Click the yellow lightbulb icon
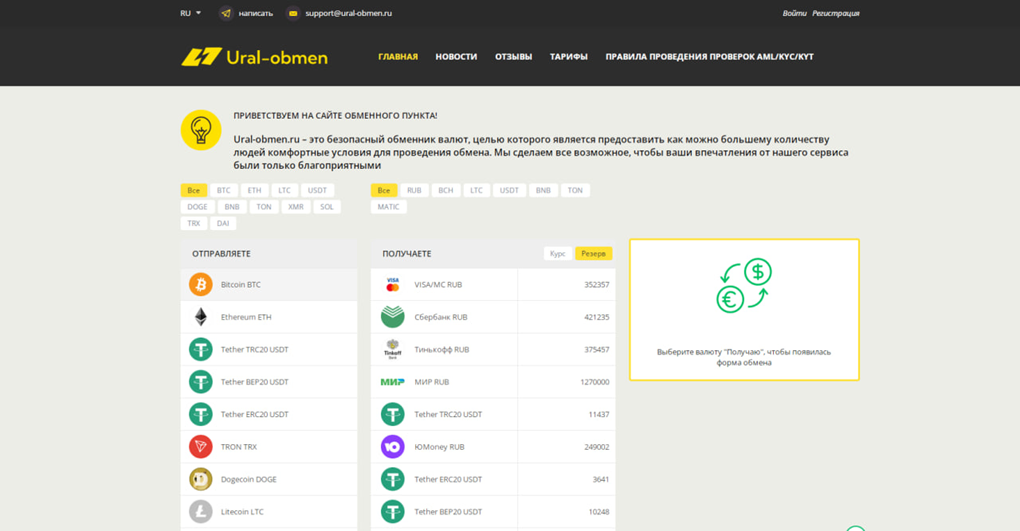 (201, 130)
